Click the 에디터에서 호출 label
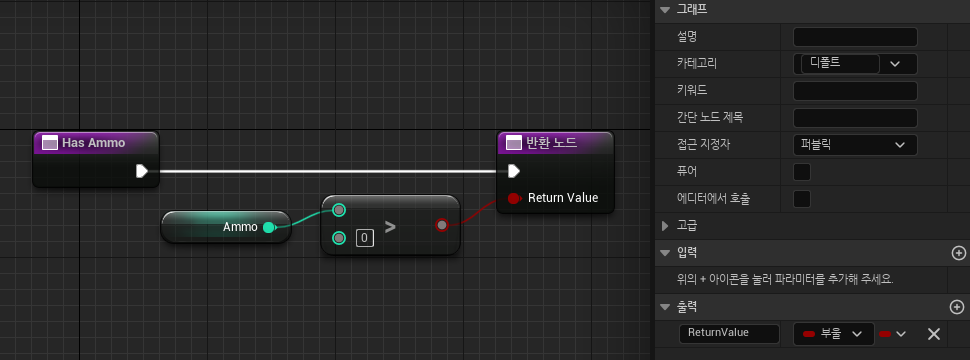This screenshot has width=970, height=360. tap(714, 199)
